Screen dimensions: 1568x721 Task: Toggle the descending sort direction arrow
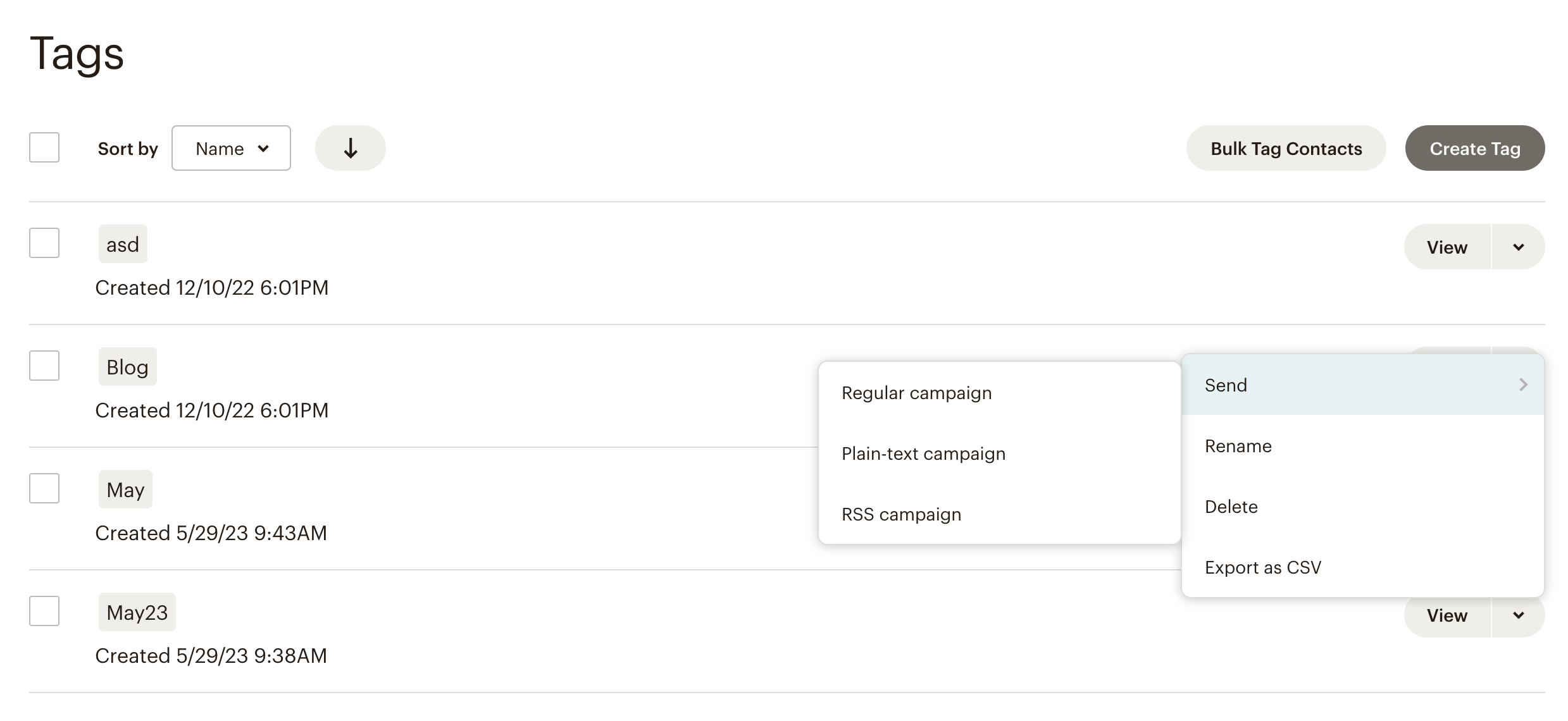coord(350,148)
